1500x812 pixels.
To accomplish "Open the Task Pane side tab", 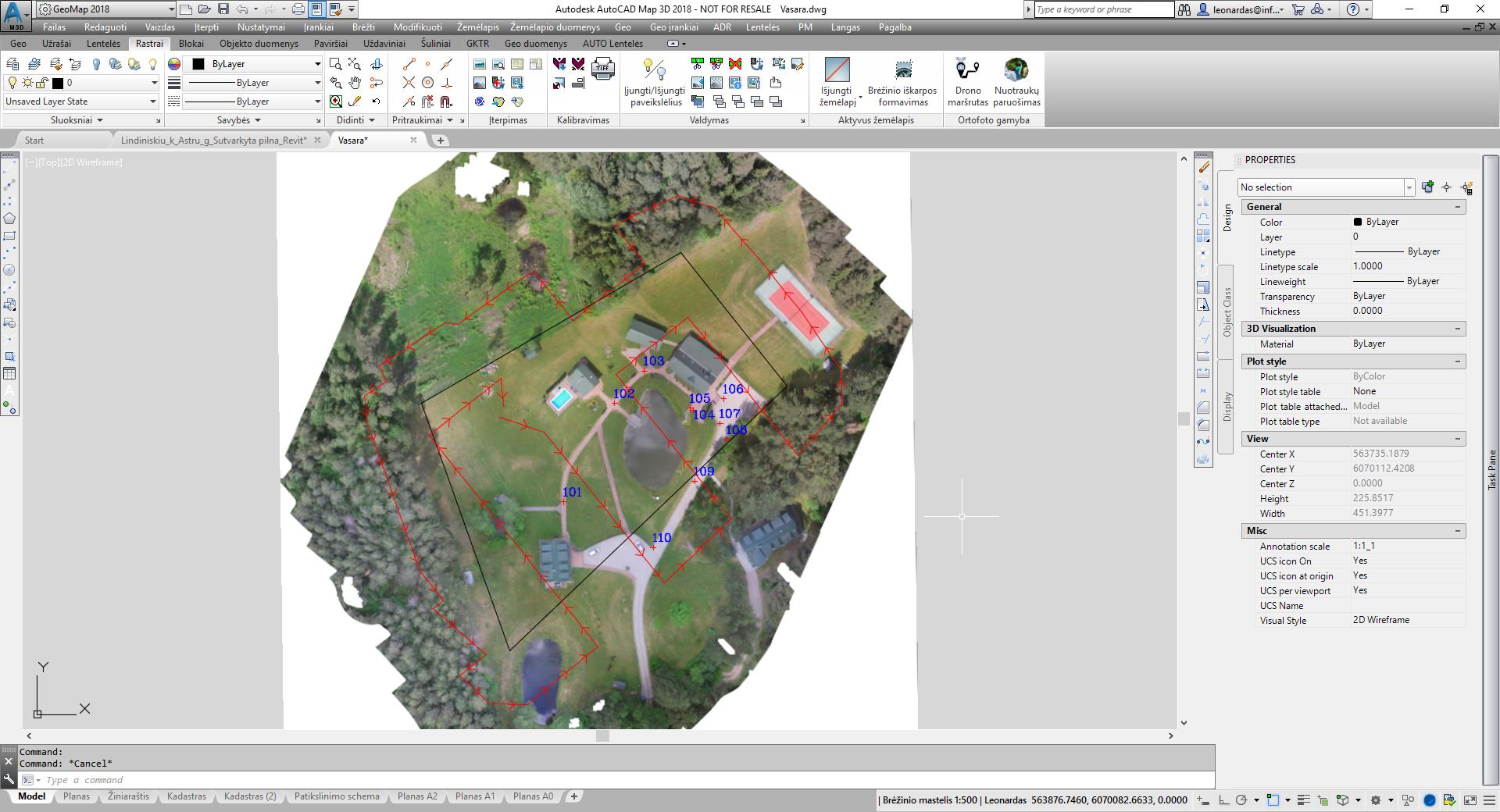I will pos(1491,469).
